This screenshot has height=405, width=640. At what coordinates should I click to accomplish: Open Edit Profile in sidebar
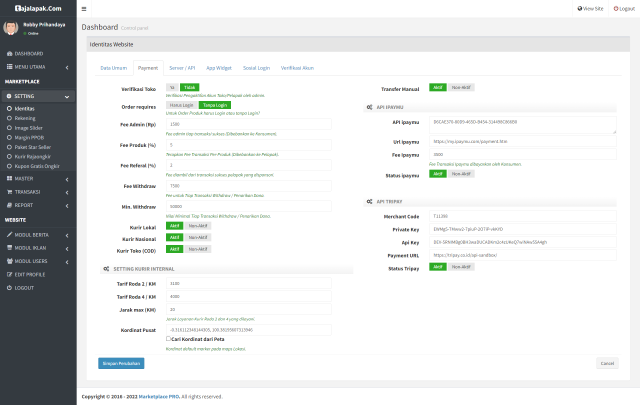[x=29, y=274]
